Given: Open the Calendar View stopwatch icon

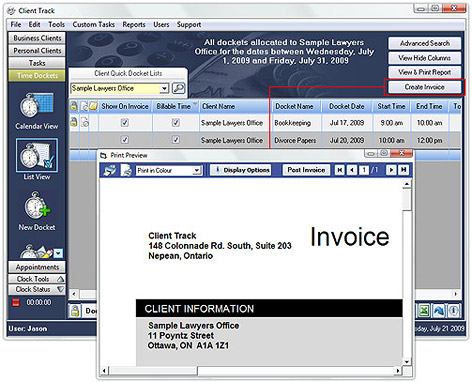Looking at the screenshot, I should tap(36, 106).
